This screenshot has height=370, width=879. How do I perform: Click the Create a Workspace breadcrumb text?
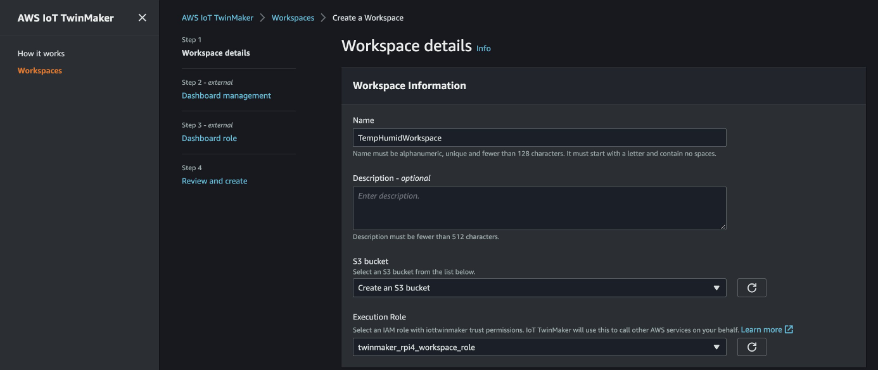368,18
